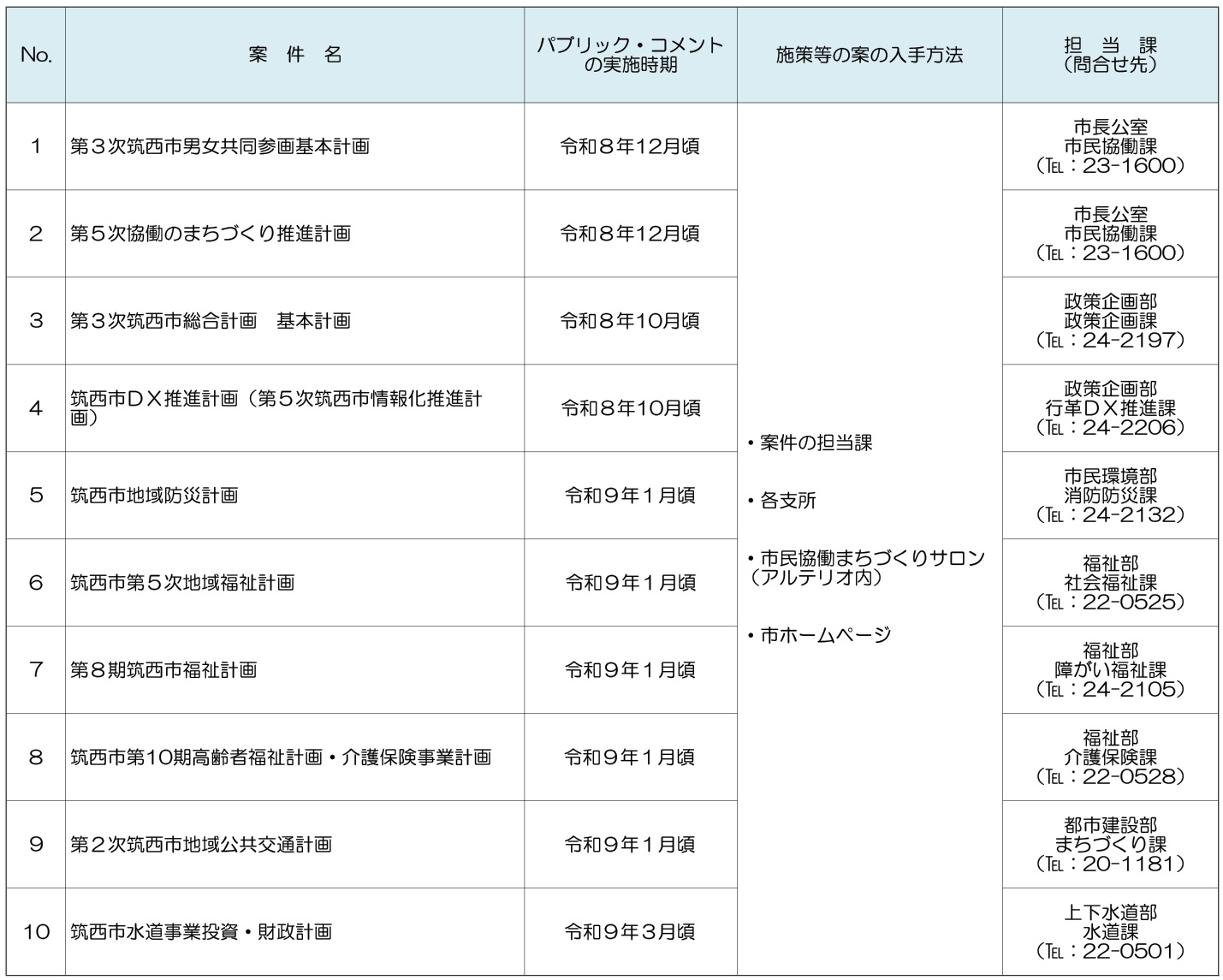Select "筑西市第5次地域福祉計画" text
Viewport: 1223px width, 980px height.
[x=182, y=583]
